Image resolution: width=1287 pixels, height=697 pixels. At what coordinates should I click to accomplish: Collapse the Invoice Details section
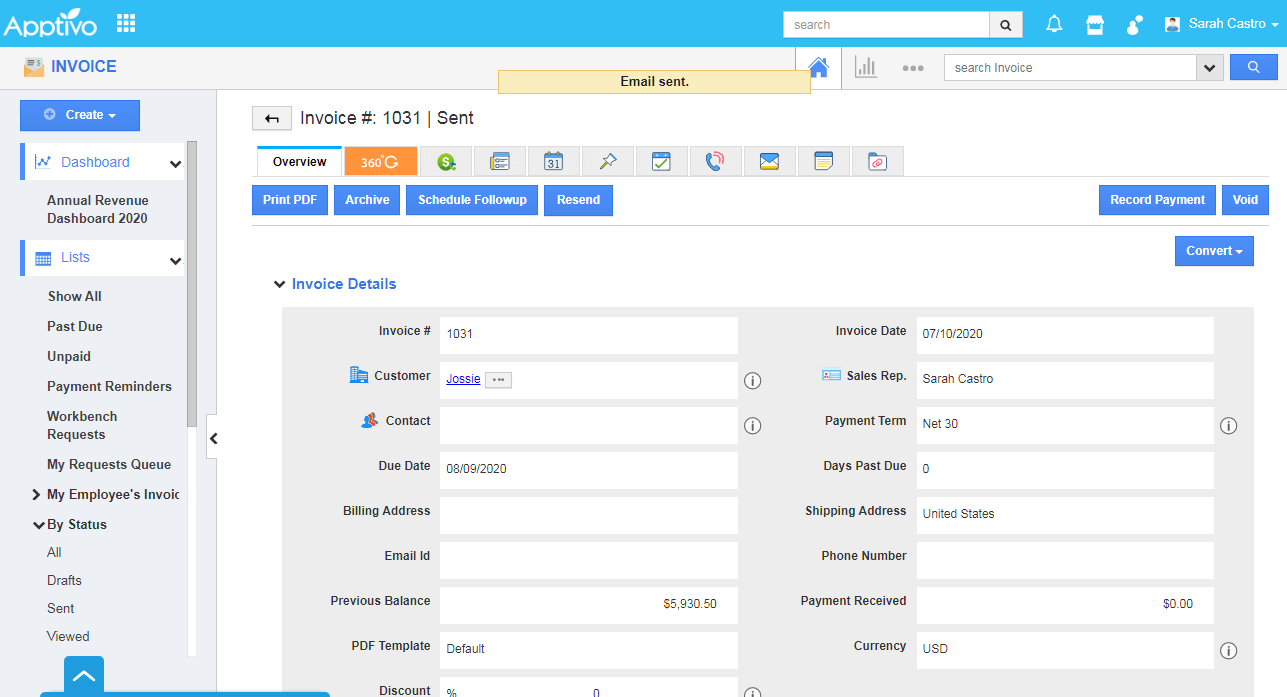tap(279, 284)
